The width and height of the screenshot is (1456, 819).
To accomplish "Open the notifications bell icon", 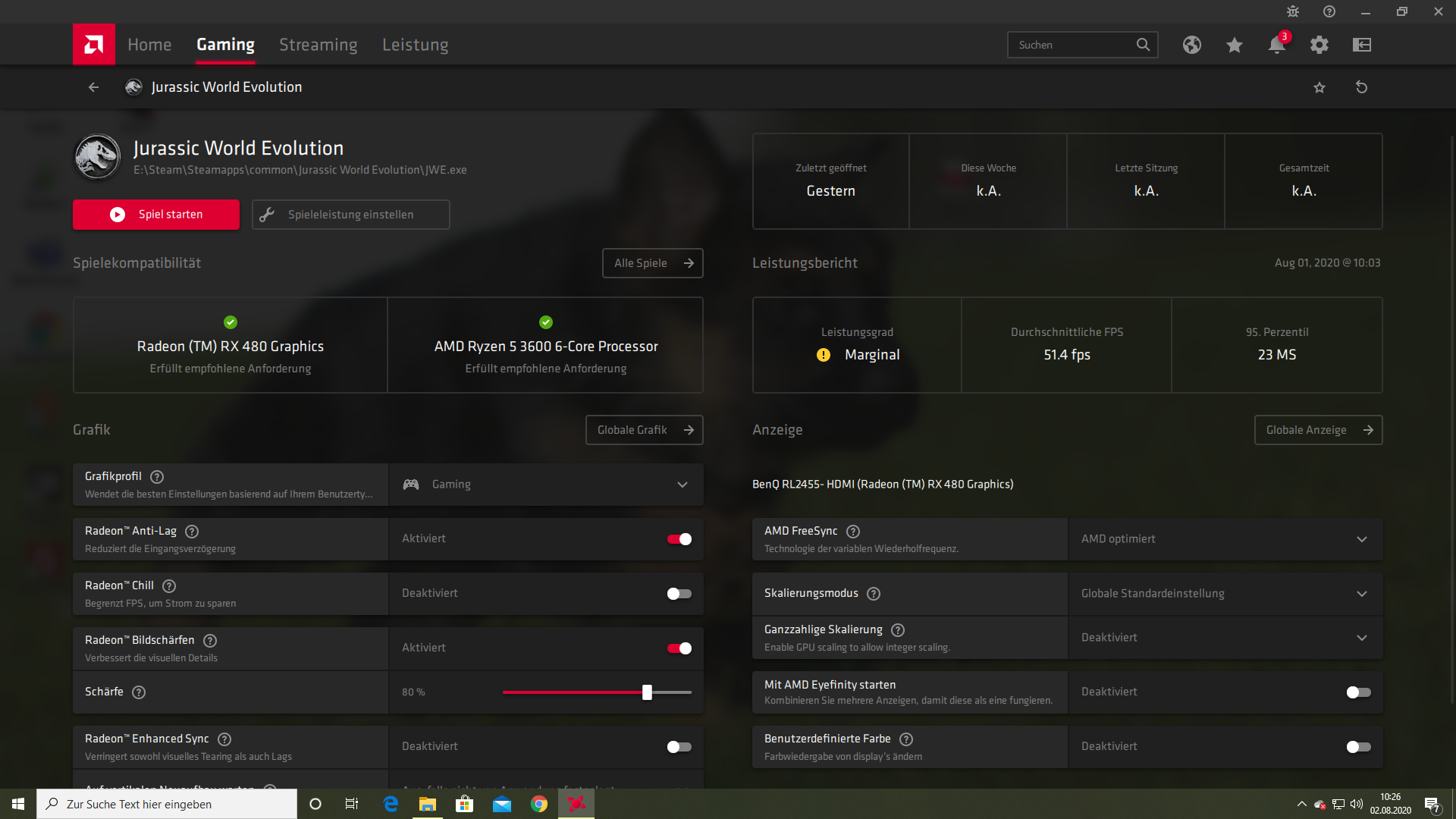I will click(1276, 45).
